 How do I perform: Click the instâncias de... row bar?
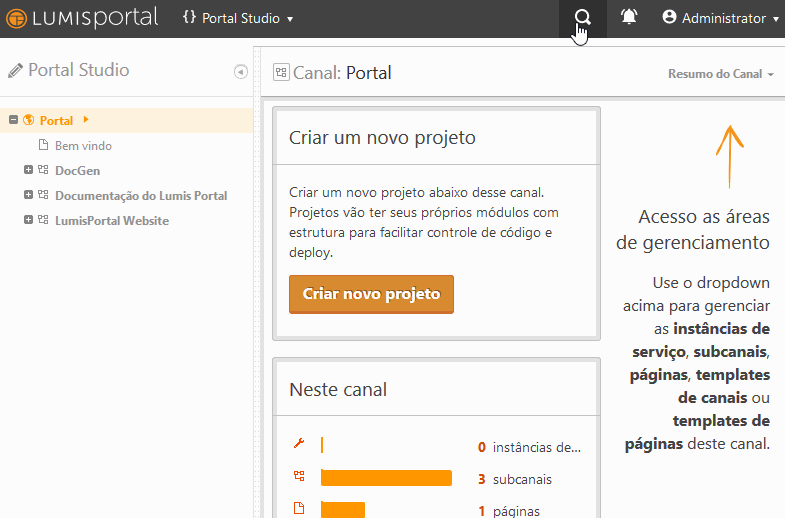click(322, 445)
